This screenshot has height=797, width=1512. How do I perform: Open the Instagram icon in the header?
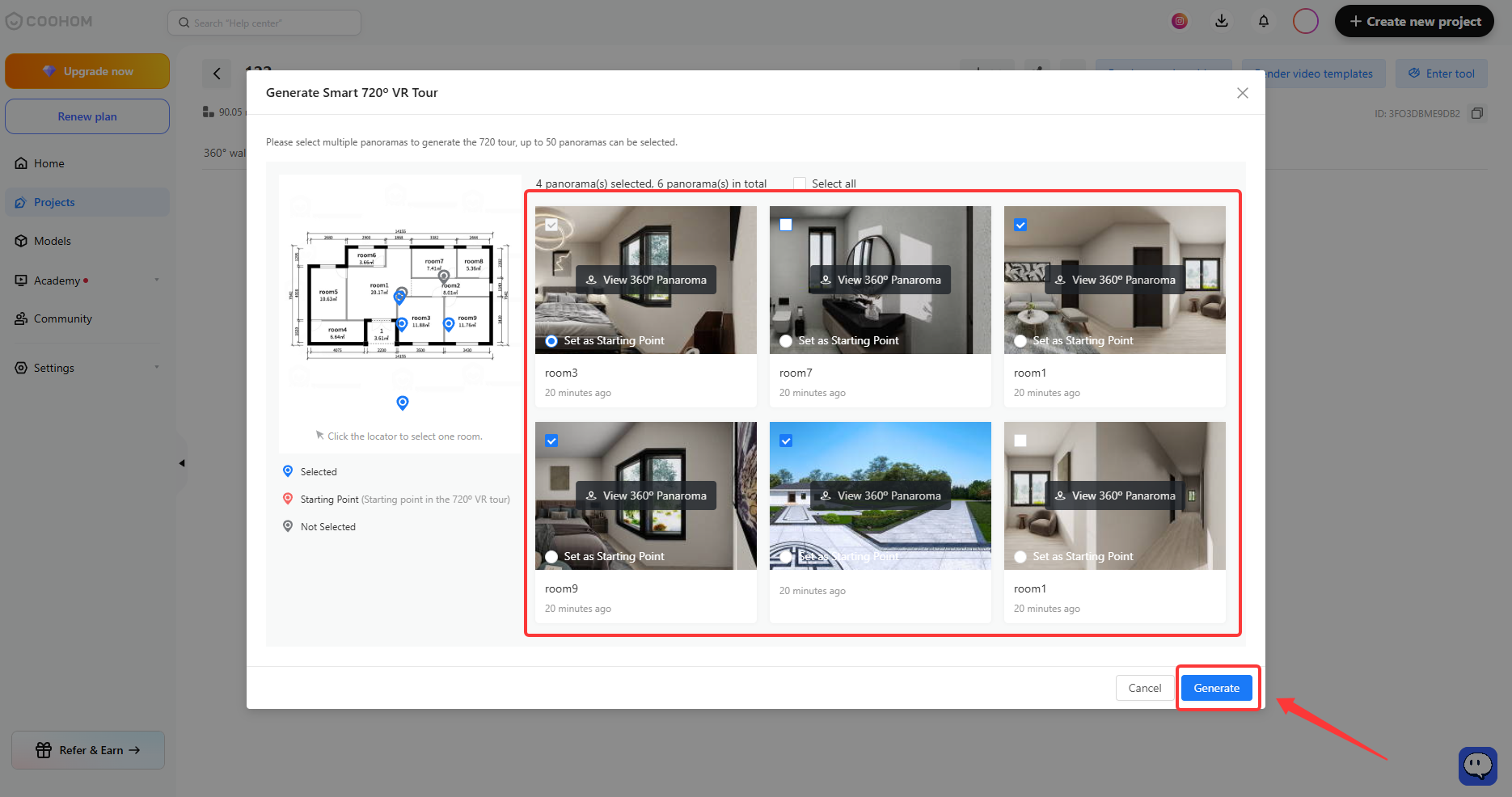(x=1180, y=21)
